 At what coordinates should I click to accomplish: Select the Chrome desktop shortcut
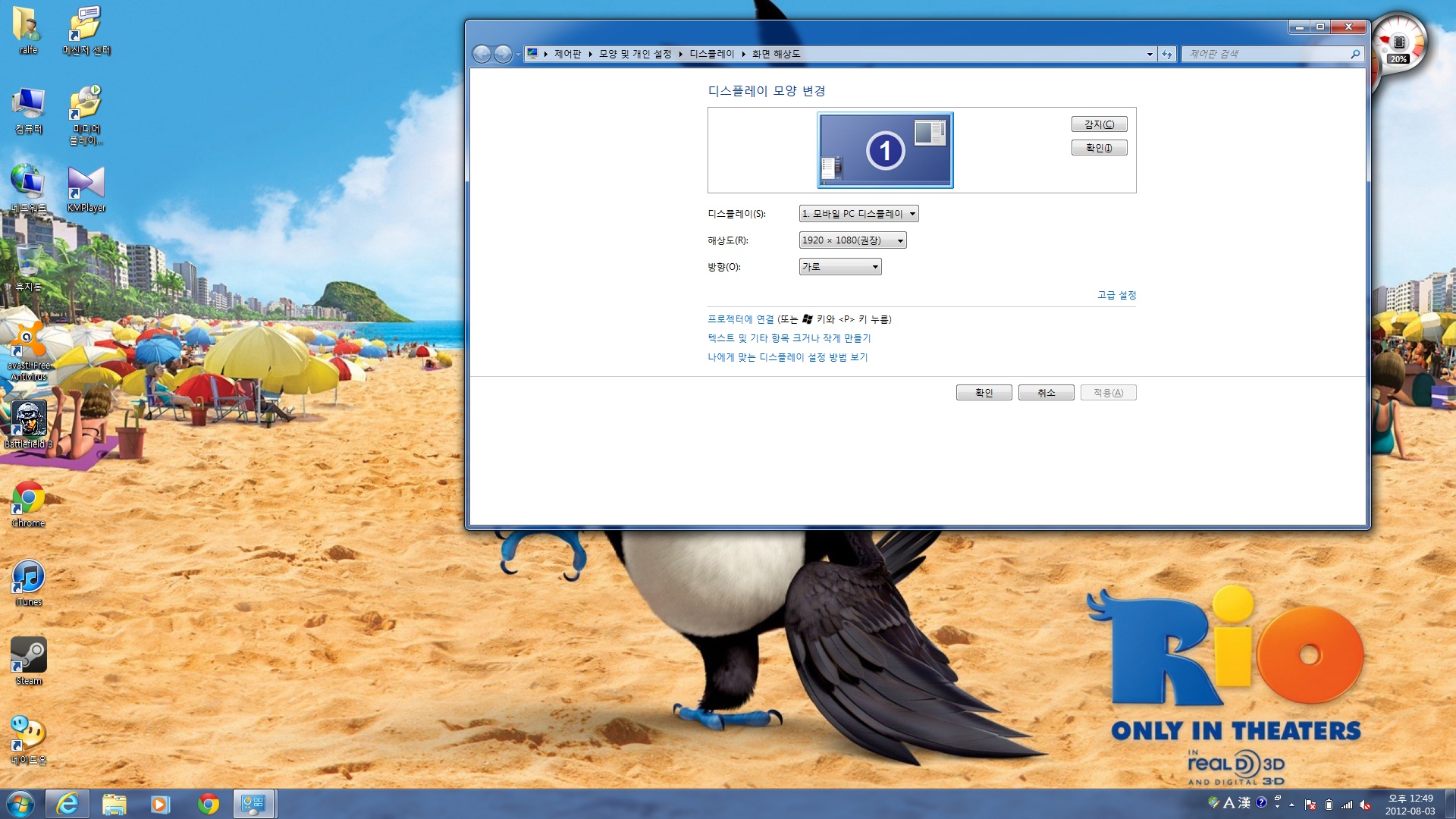tap(28, 504)
